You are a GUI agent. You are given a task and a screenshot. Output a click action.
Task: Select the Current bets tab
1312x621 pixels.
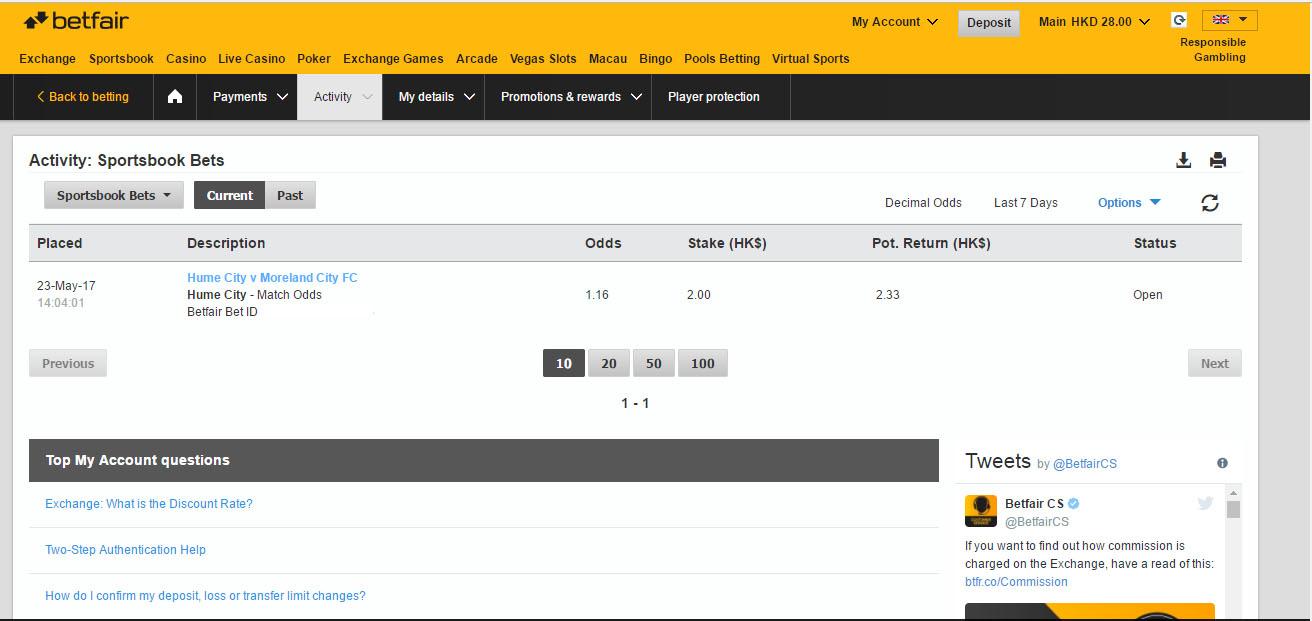point(230,195)
